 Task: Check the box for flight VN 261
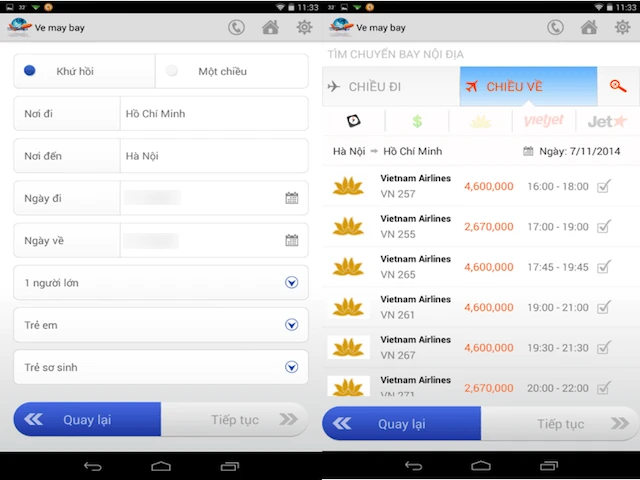(604, 307)
